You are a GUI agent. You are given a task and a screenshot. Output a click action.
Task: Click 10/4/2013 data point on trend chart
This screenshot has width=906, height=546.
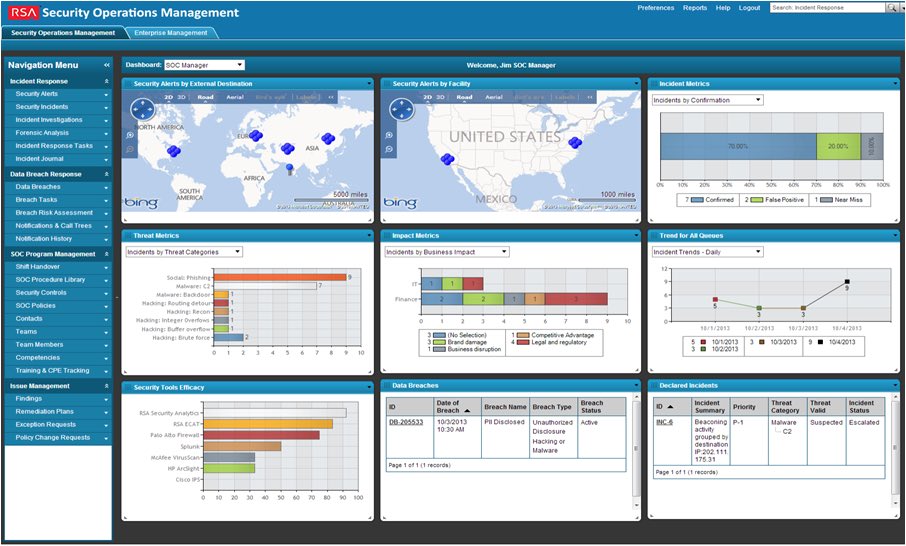tap(847, 282)
